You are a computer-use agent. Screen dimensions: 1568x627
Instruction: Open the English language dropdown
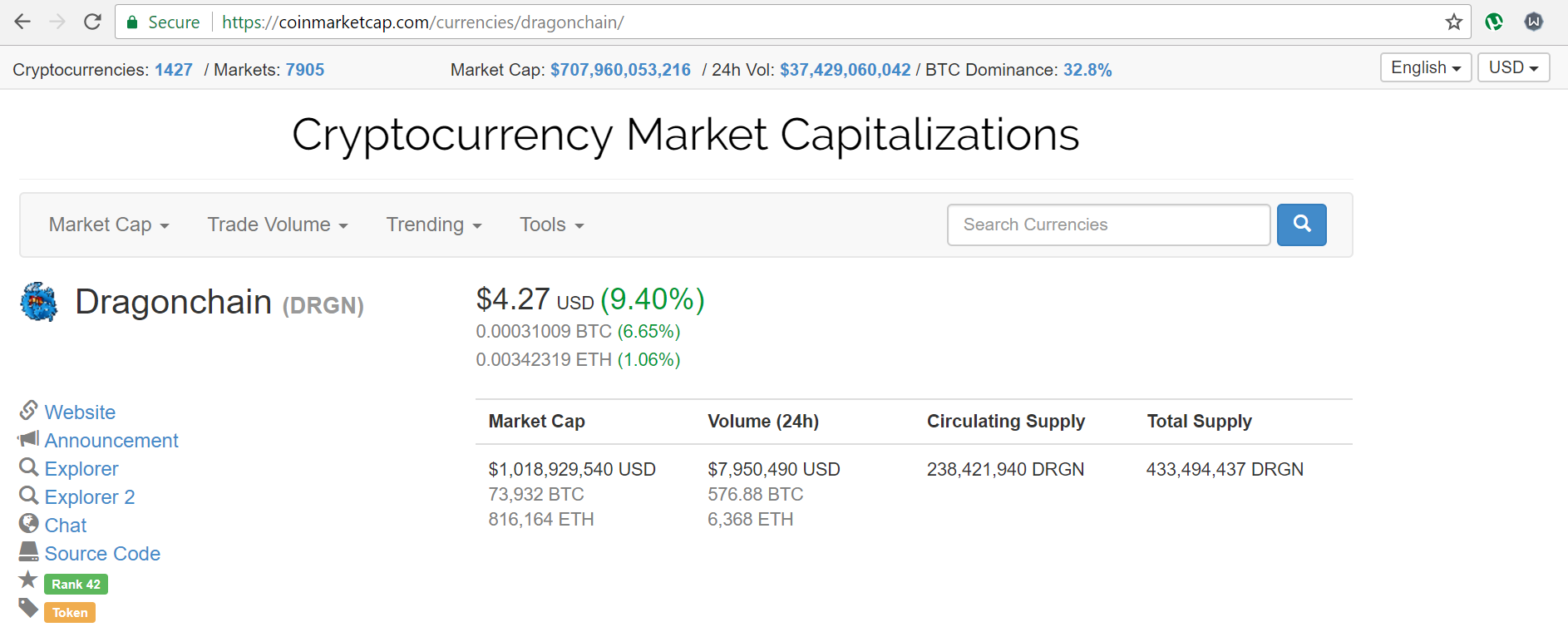point(1426,67)
